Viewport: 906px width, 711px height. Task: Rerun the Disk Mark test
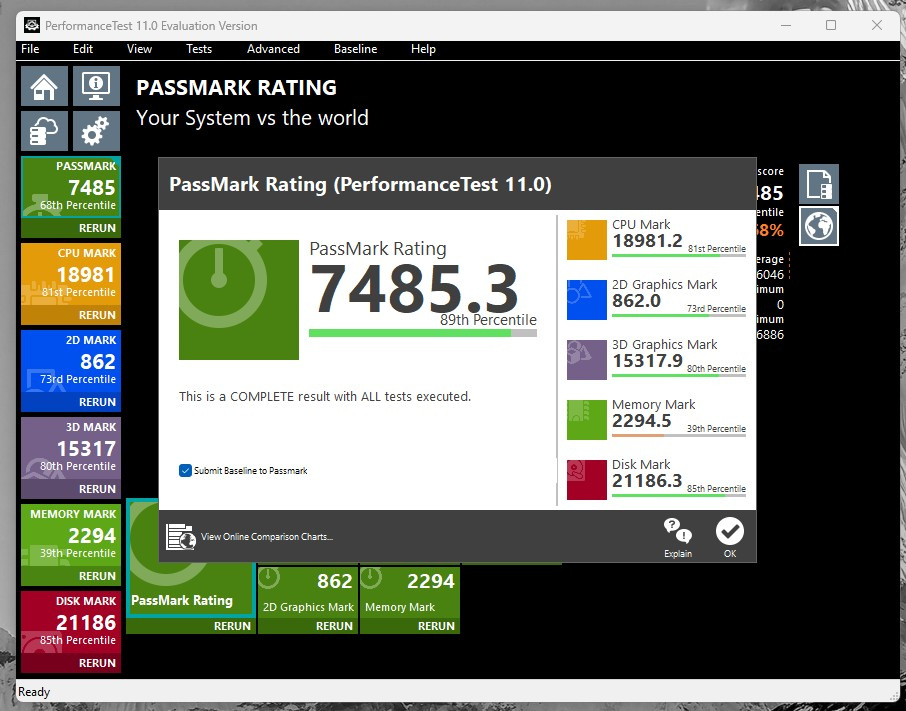point(97,663)
